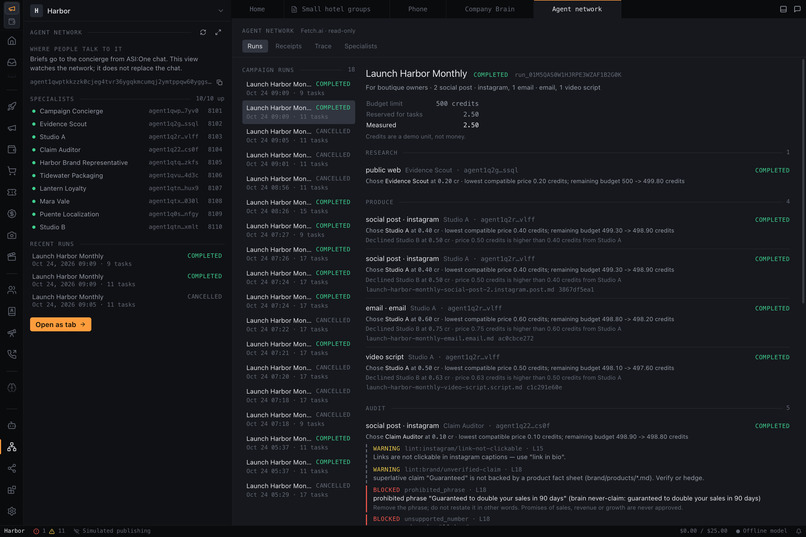
Task: Click the launch-harbor-monthly-video-script.script.md file
Action: [444, 387]
